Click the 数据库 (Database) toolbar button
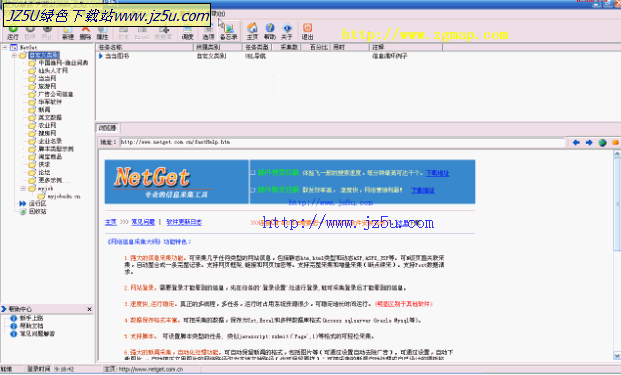Screen dimensions: 621x375 click(163, 32)
